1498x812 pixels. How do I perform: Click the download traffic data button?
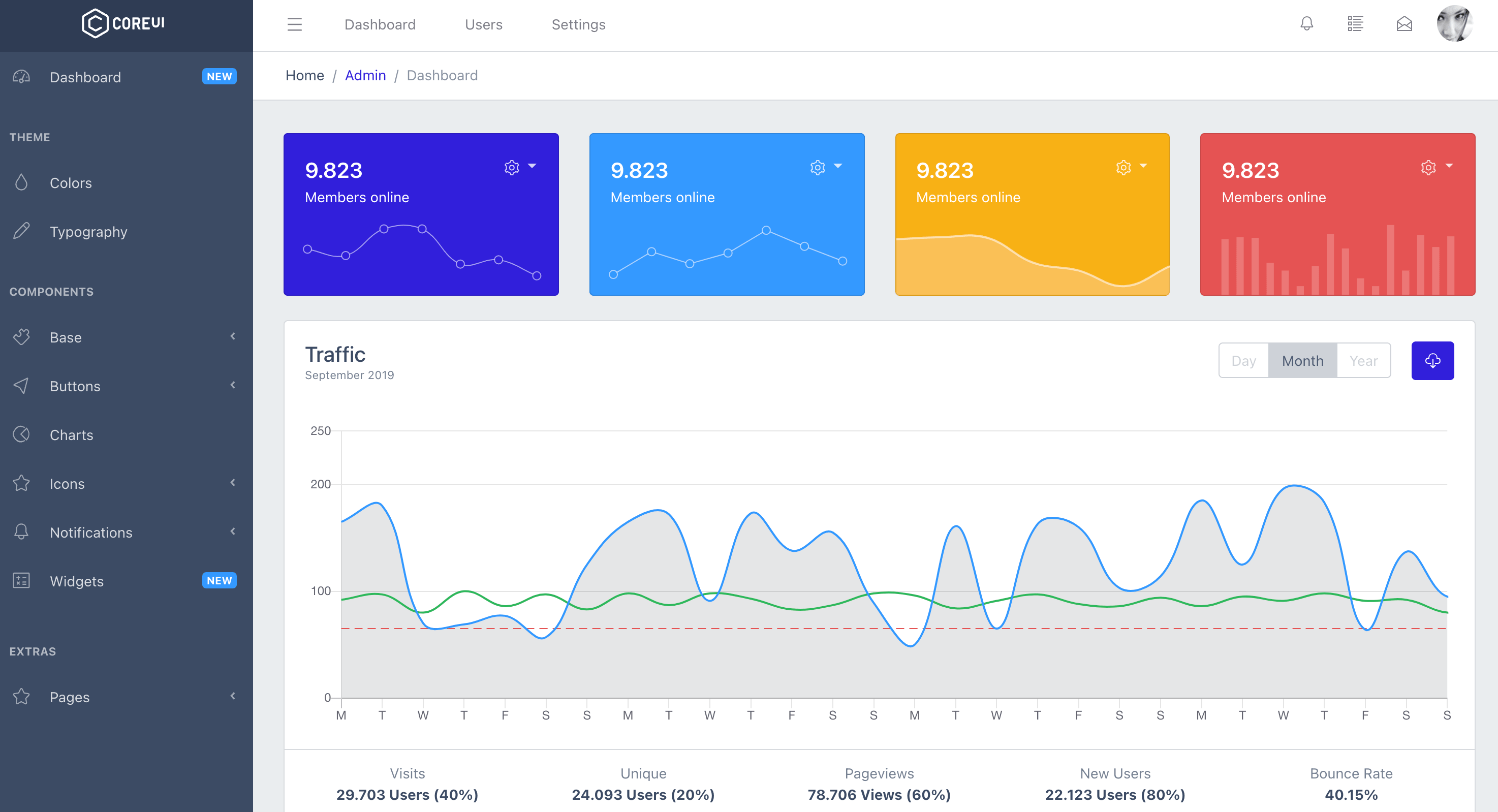point(1432,361)
